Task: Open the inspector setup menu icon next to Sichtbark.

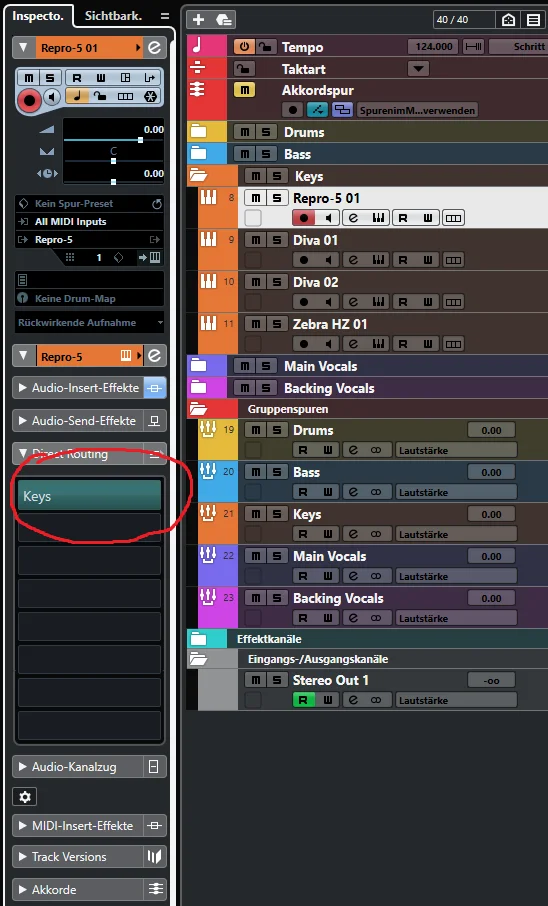Action: click(165, 16)
